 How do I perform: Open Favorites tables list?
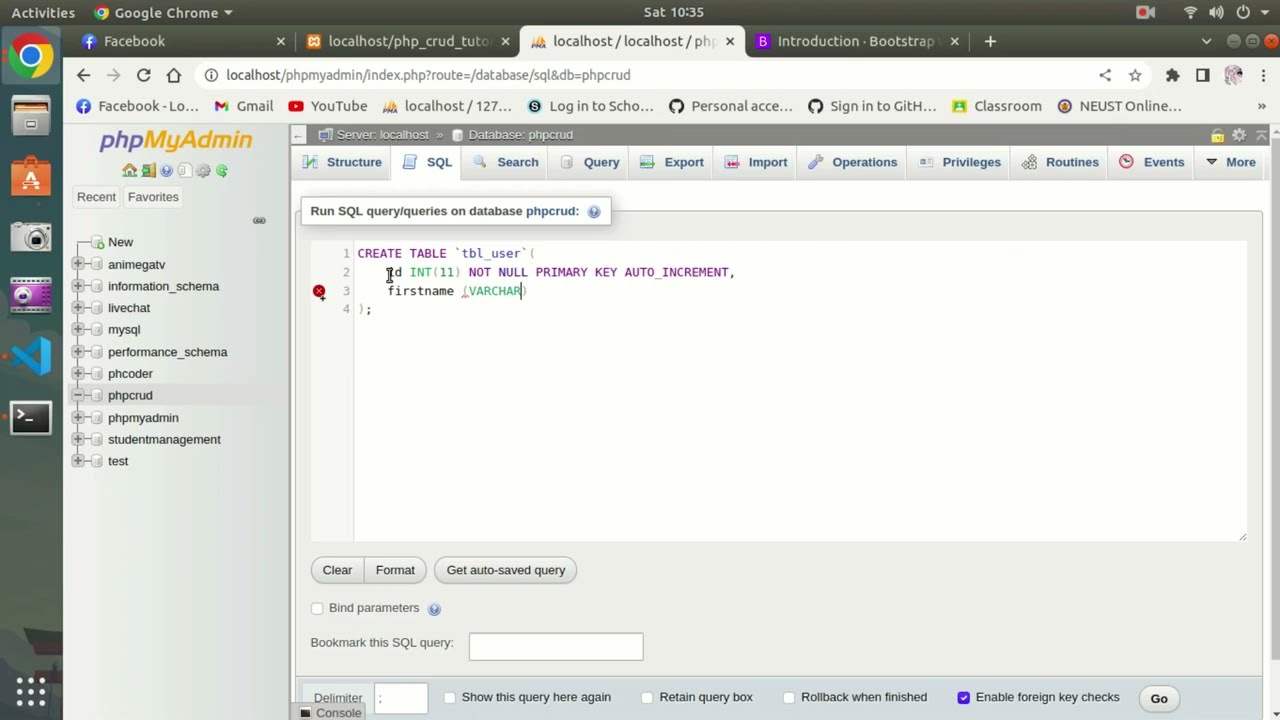pos(153,197)
